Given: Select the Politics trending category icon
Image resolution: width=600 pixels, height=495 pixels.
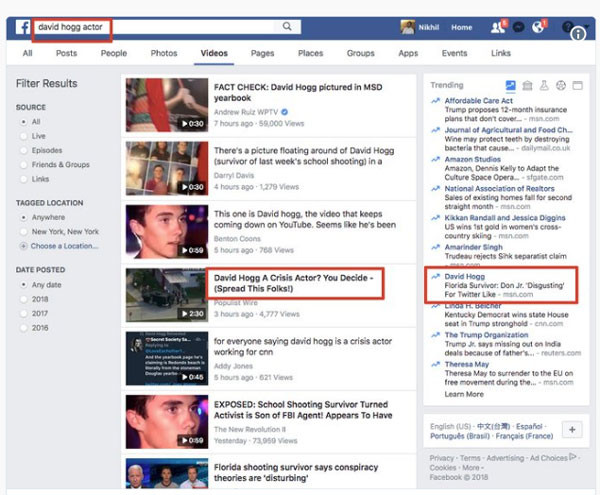Looking at the screenshot, I should pyautogui.click(x=527, y=85).
